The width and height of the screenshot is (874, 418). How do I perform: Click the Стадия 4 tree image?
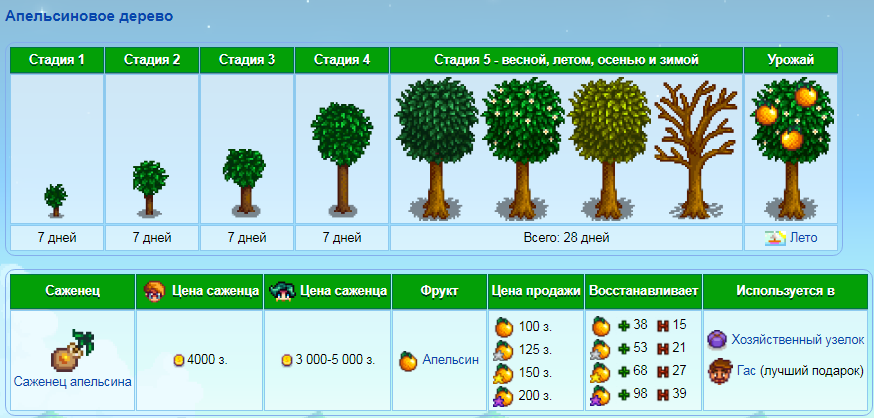point(342,159)
